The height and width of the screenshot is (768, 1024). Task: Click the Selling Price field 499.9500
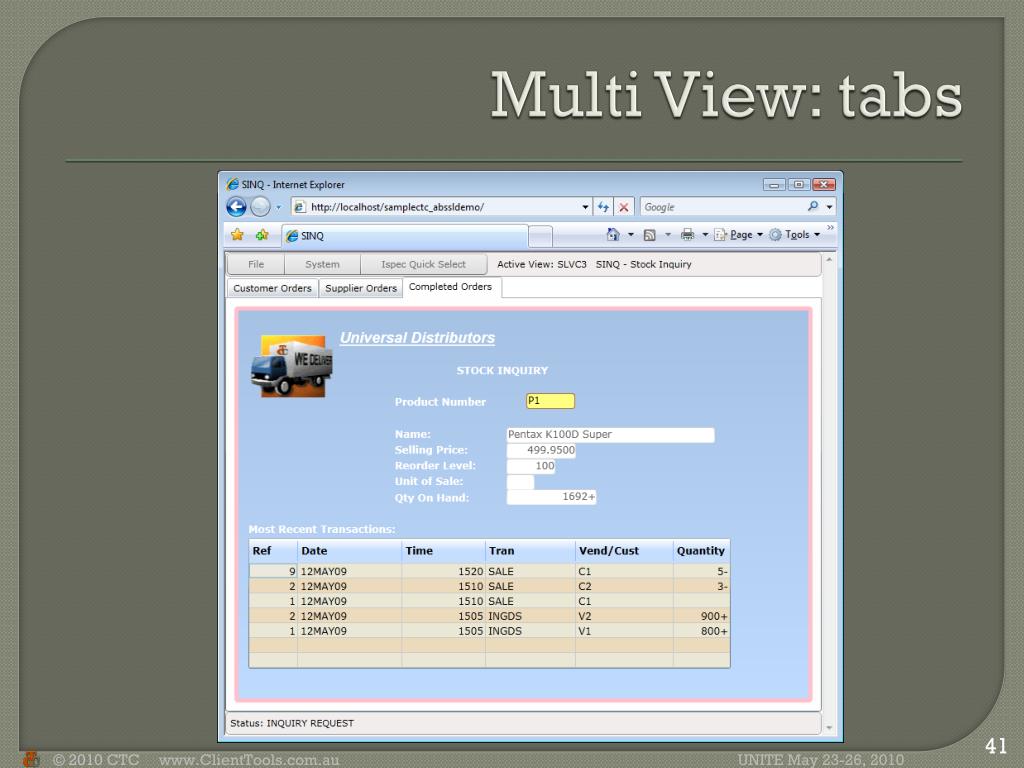coord(541,450)
